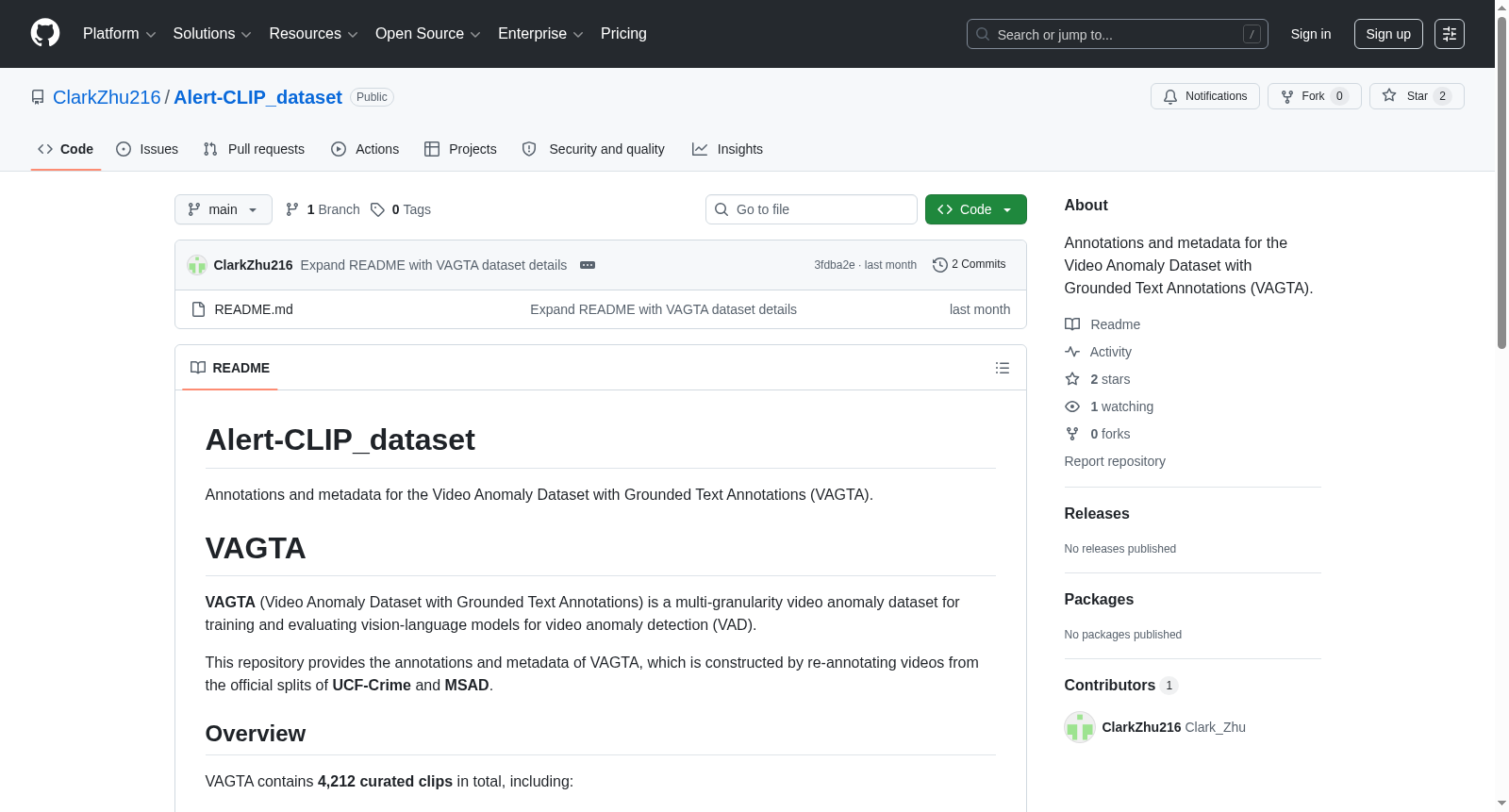Click the tag icon next to Tags
Viewport: 1509px width, 812px height.
(377, 209)
